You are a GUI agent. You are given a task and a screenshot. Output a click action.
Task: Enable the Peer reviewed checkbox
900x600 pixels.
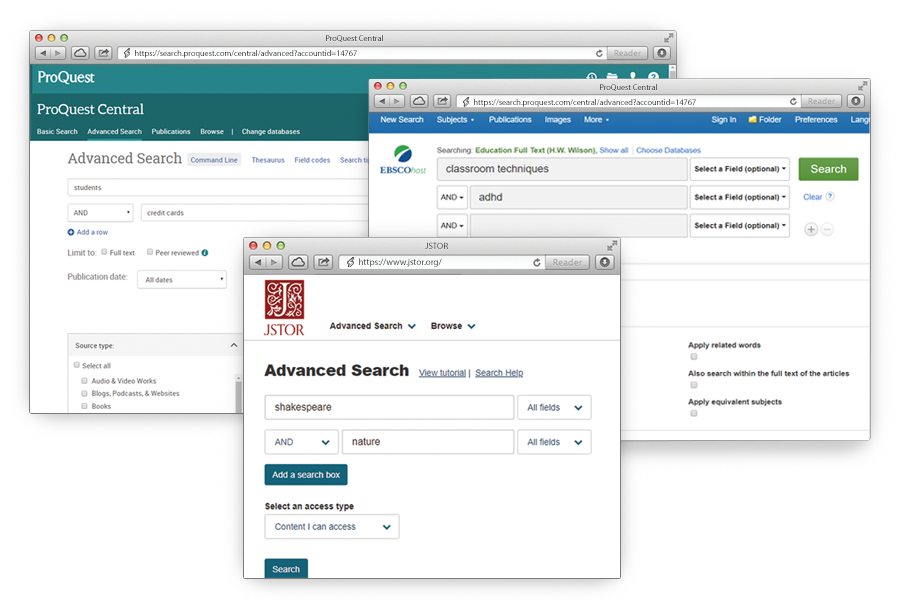(148, 253)
